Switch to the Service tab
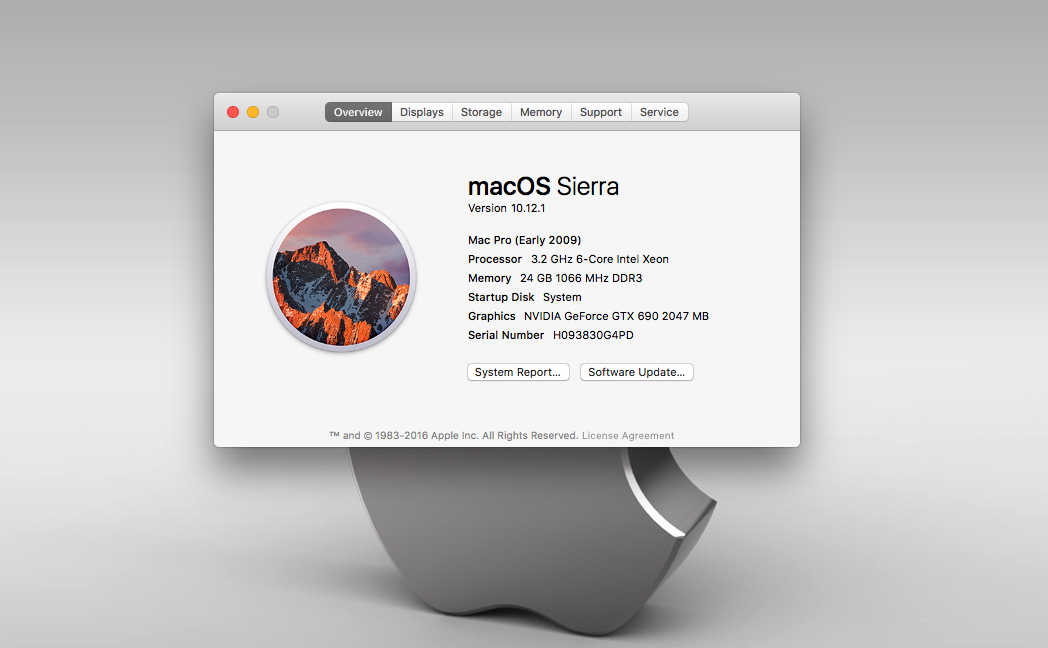The image size is (1048, 648). pyautogui.click(x=659, y=112)
